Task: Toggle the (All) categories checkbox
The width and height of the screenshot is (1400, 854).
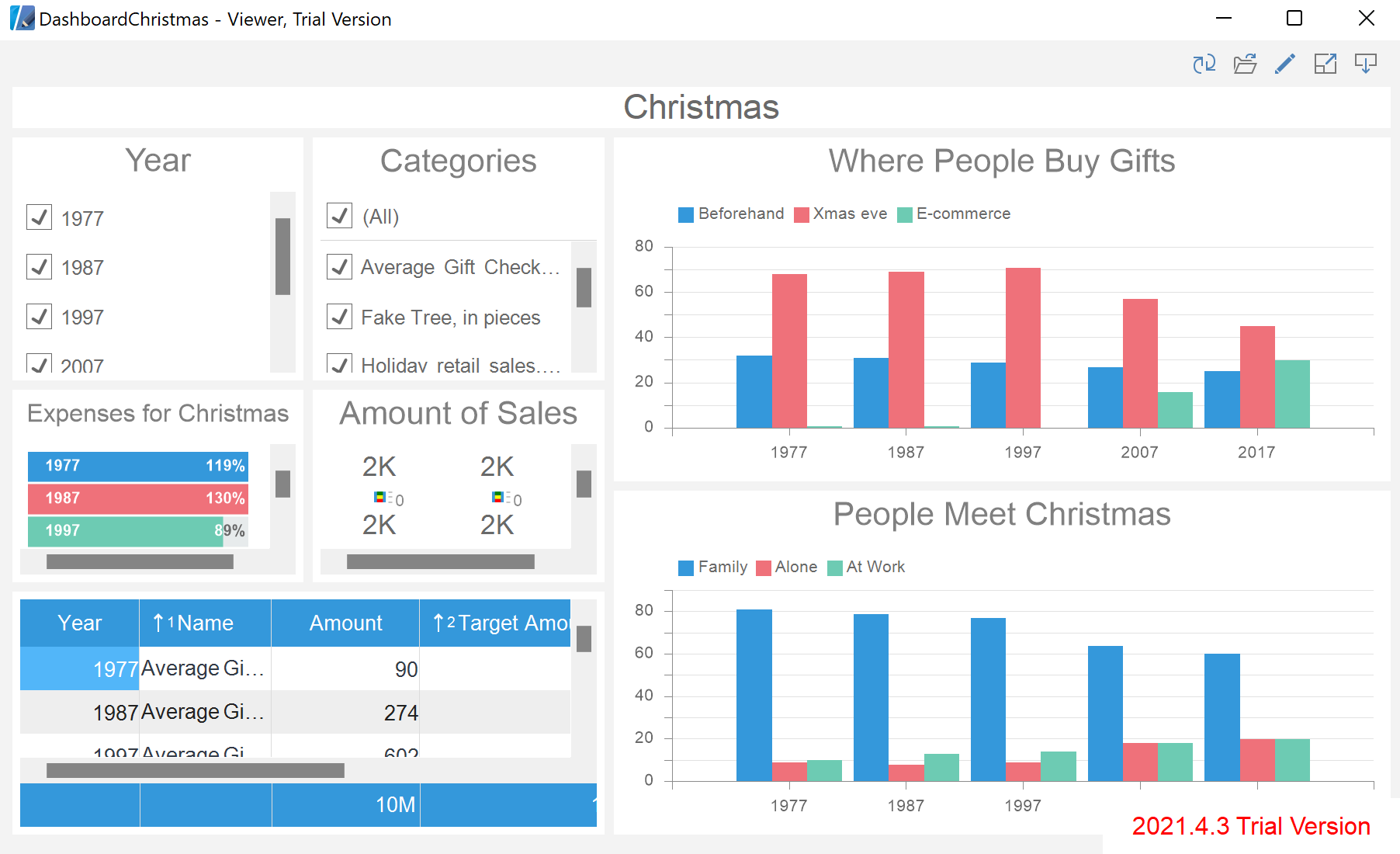Action: pos(339,215)
